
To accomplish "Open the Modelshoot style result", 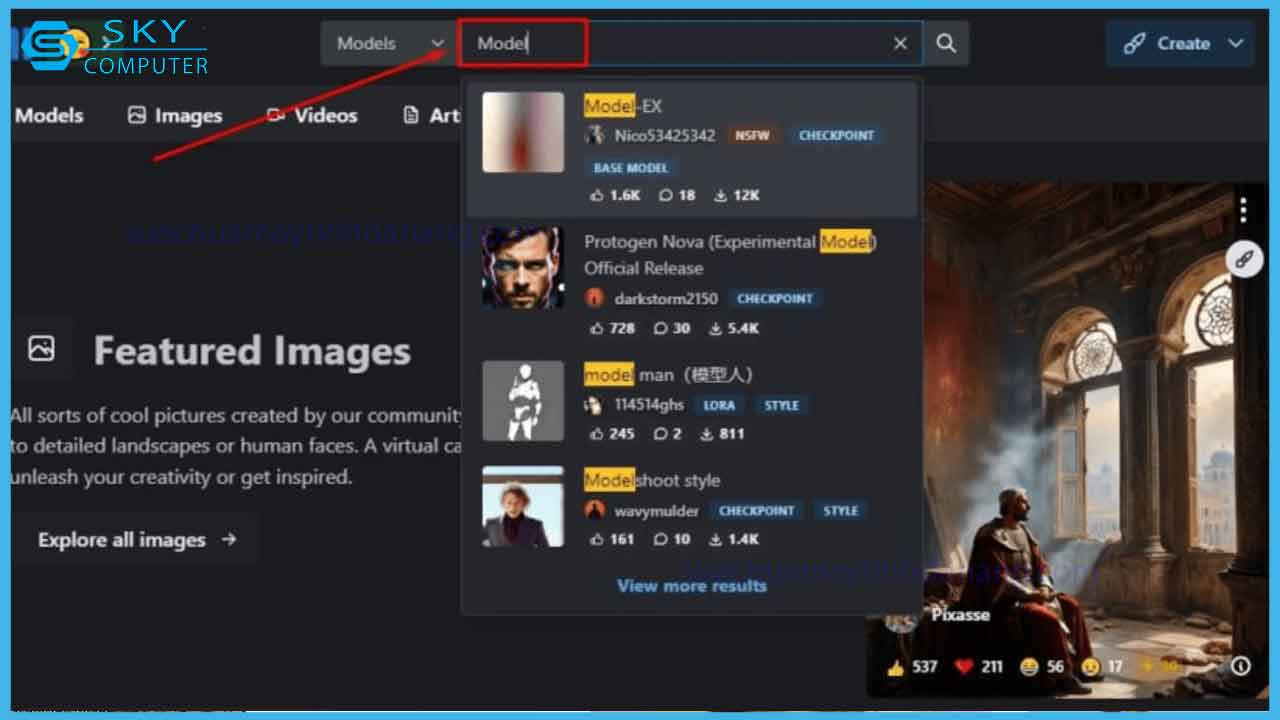I will 692,508.
